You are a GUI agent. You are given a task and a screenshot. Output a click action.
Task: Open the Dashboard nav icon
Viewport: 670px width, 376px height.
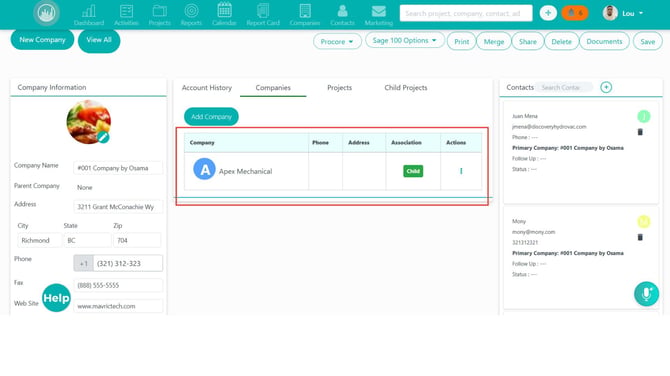pos(89,15)
